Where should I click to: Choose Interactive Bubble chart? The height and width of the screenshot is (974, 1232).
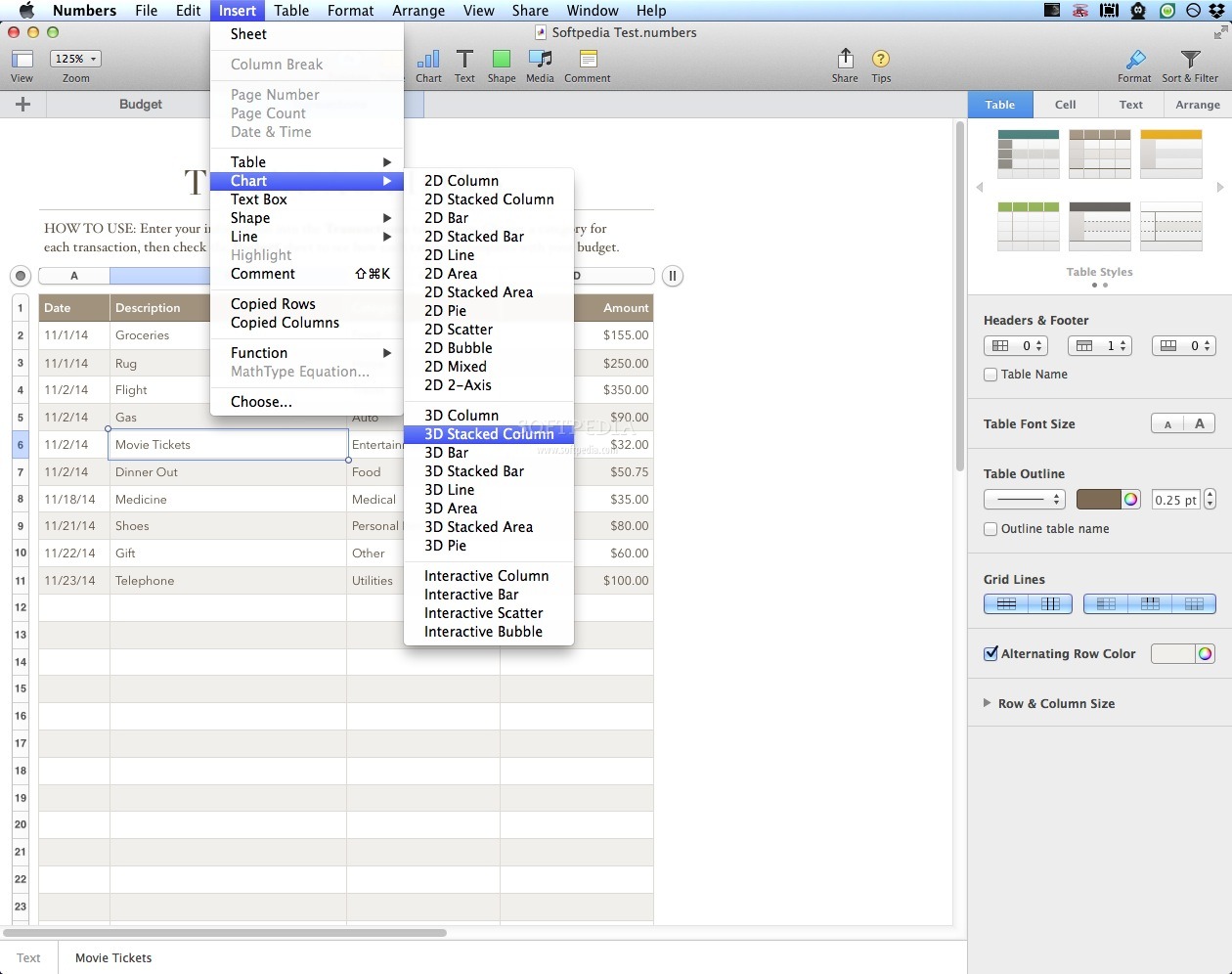pyautogui.click(x=489, y=632)
